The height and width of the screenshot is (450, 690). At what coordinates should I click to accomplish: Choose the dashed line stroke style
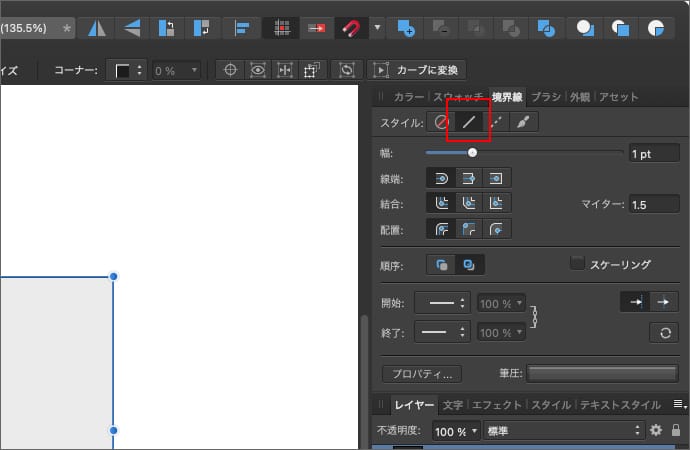click(x=496, y=123)
